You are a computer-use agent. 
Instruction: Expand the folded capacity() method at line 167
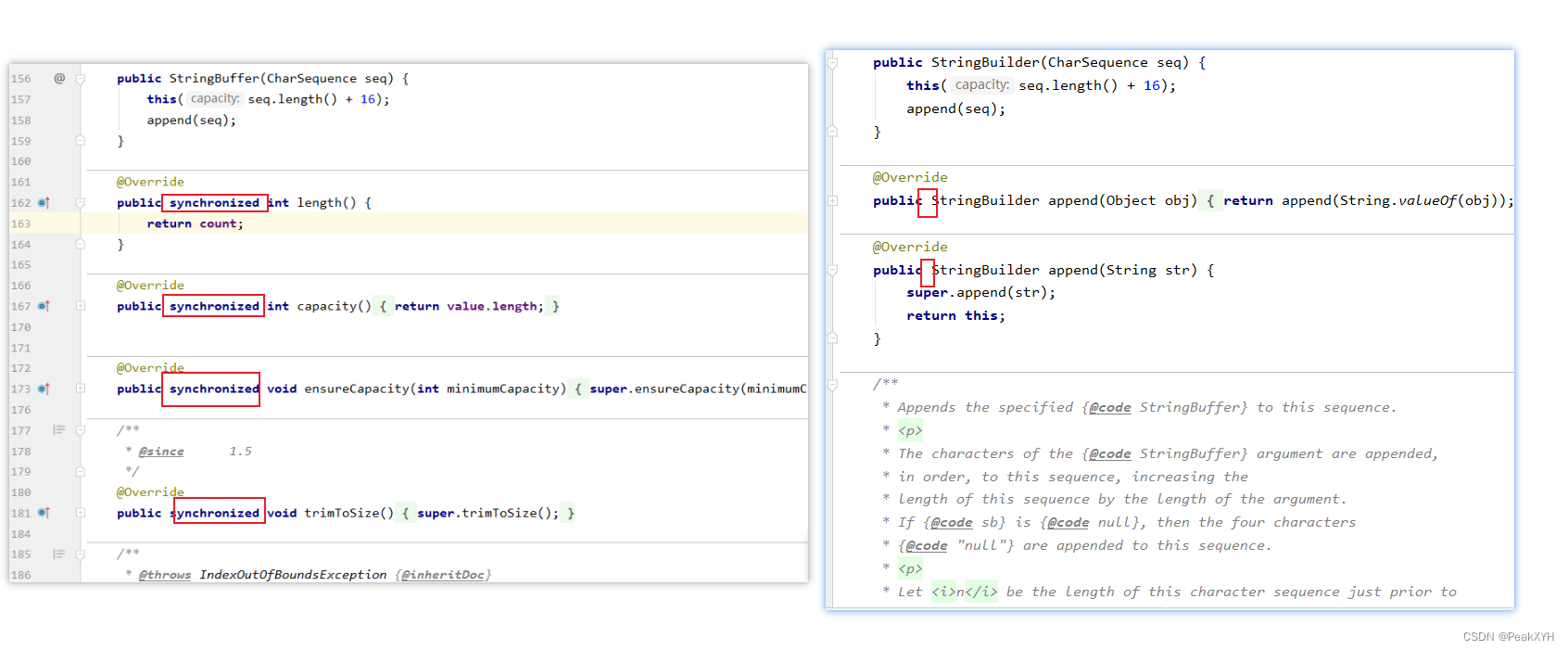81,306
